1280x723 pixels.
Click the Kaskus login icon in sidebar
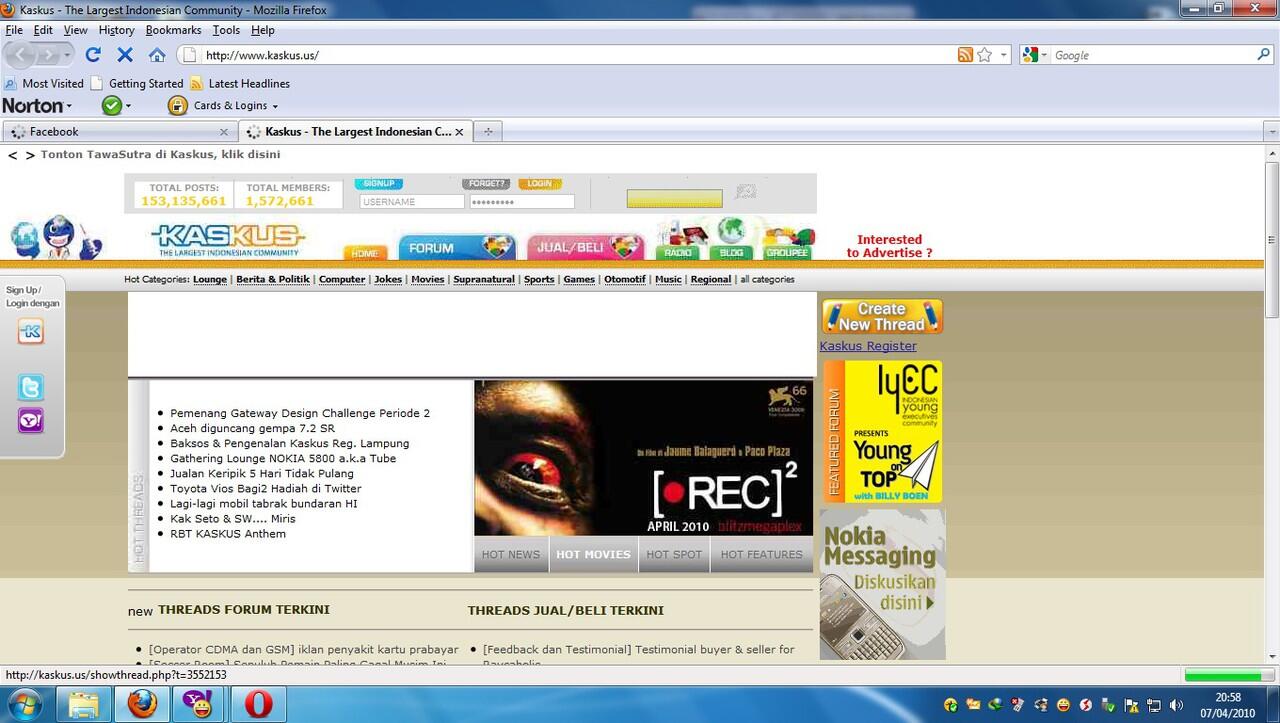coord(31,333)
